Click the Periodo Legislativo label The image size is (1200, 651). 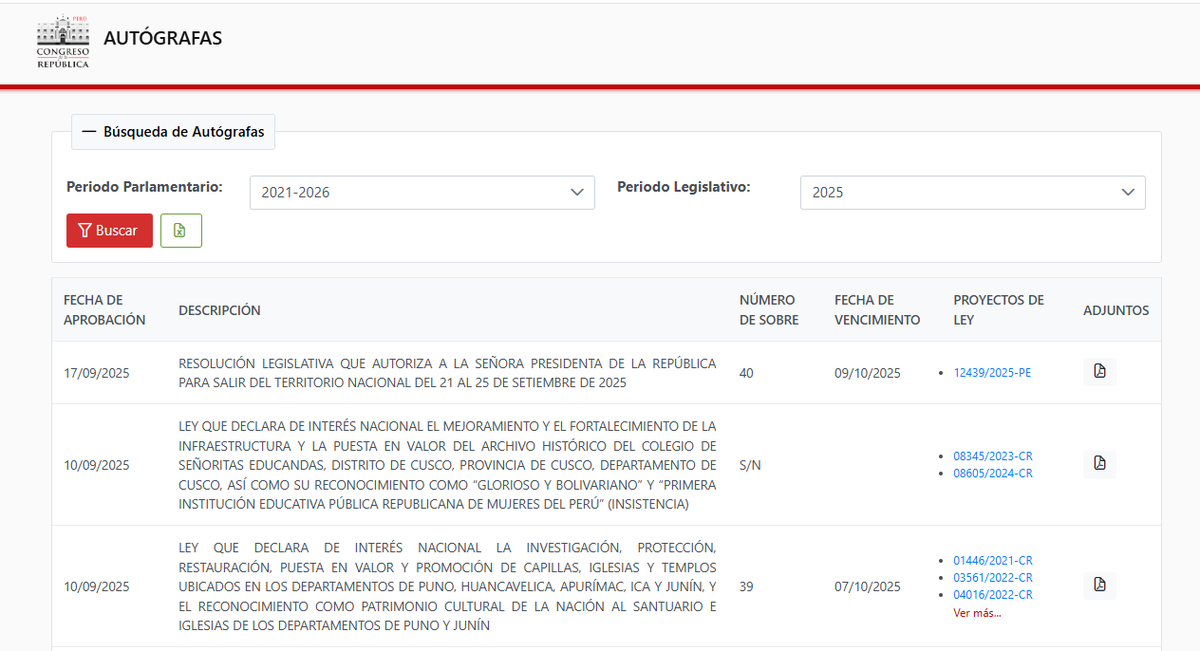coord(684,187)
